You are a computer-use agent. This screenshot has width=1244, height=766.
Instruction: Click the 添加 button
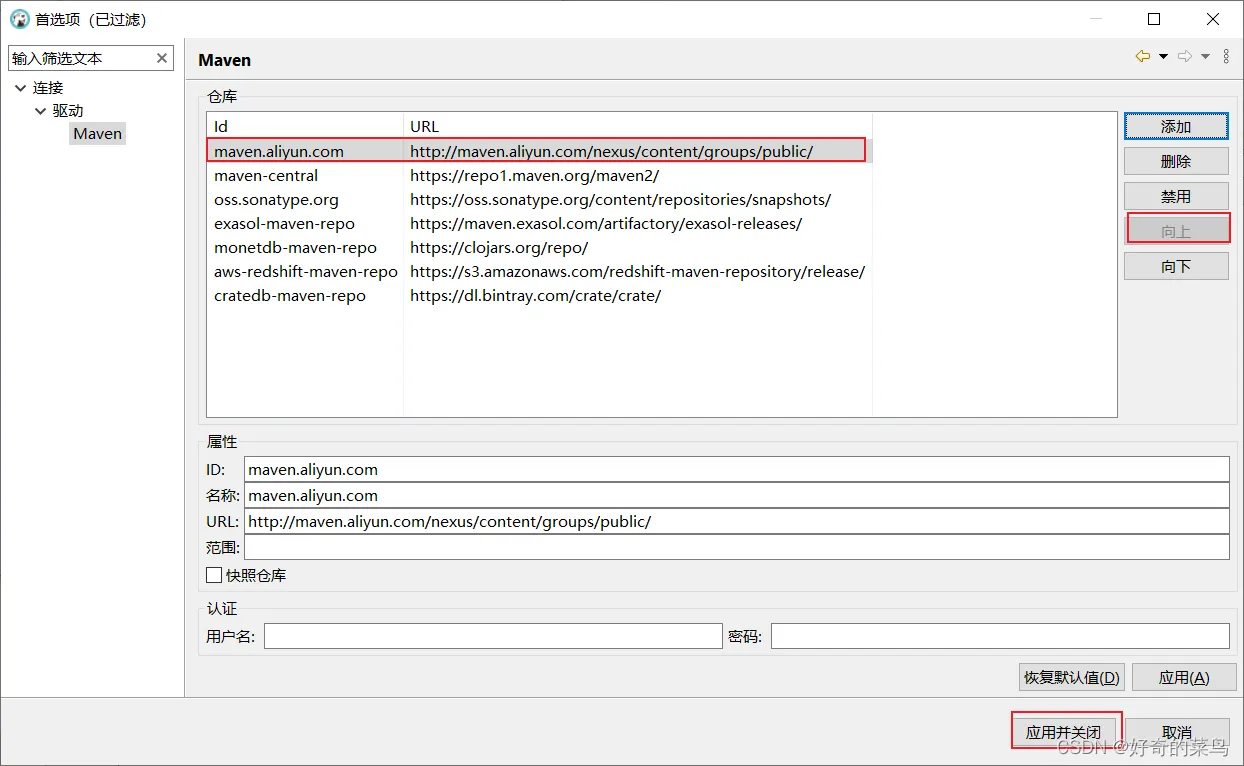click(x=1176, y=127)
